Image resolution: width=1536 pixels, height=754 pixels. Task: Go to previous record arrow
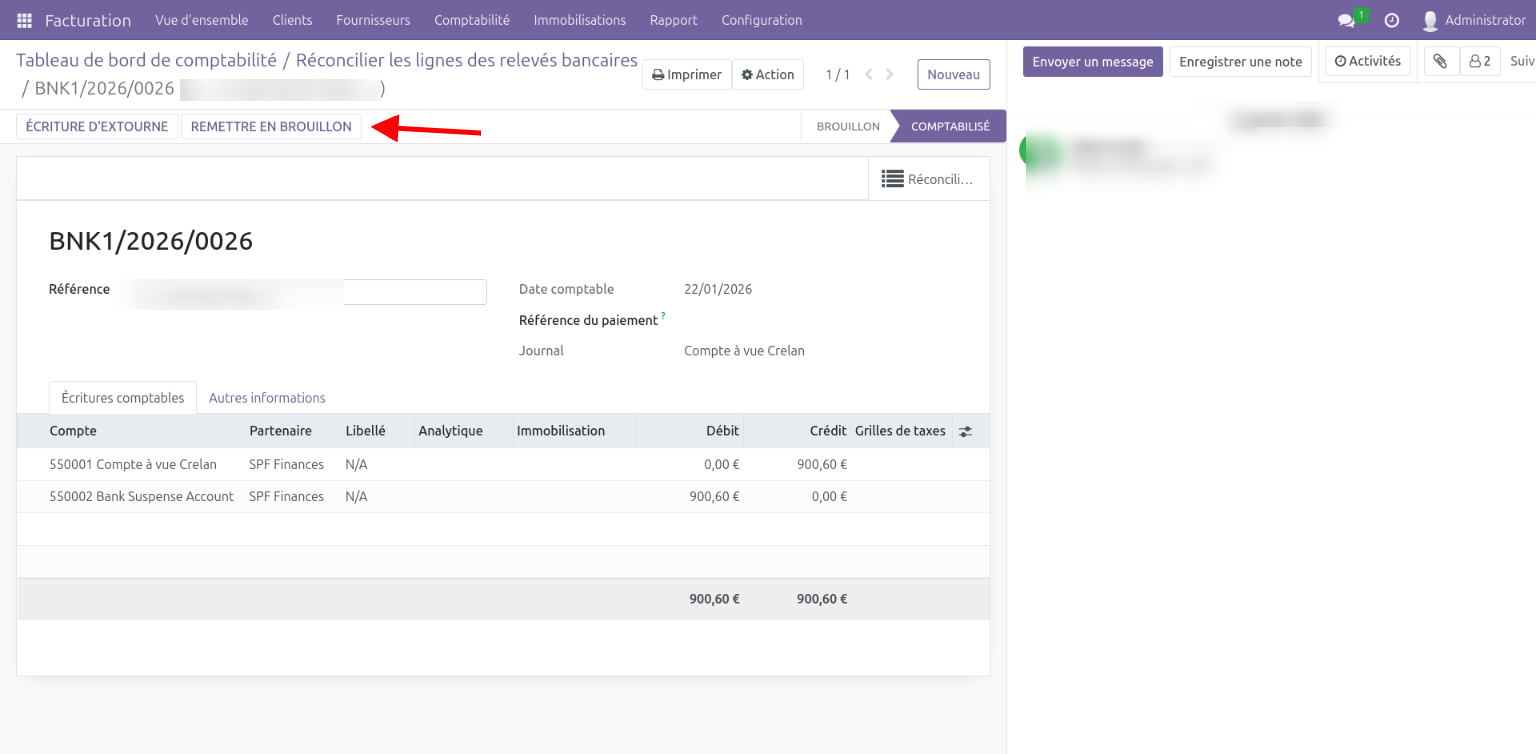tap(868, 74)
